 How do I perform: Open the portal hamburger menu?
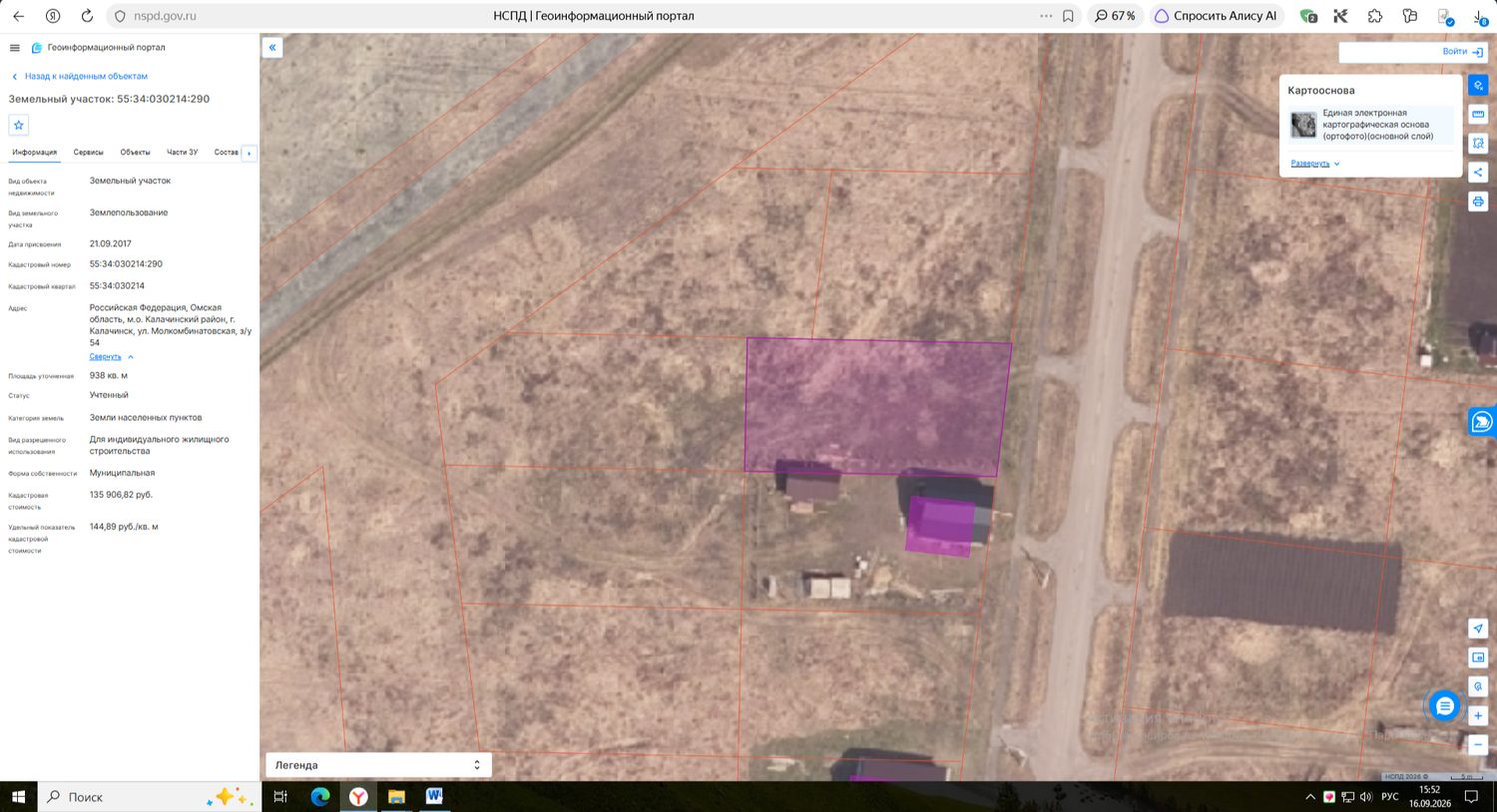point(14,48)
